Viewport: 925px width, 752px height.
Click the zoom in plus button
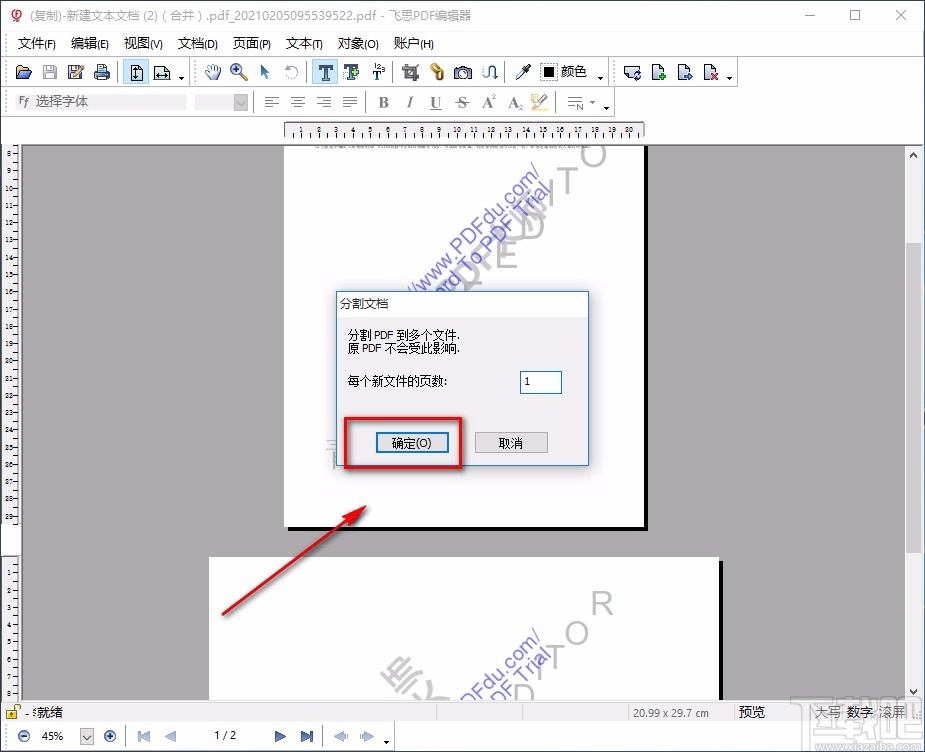coord(110,736)
